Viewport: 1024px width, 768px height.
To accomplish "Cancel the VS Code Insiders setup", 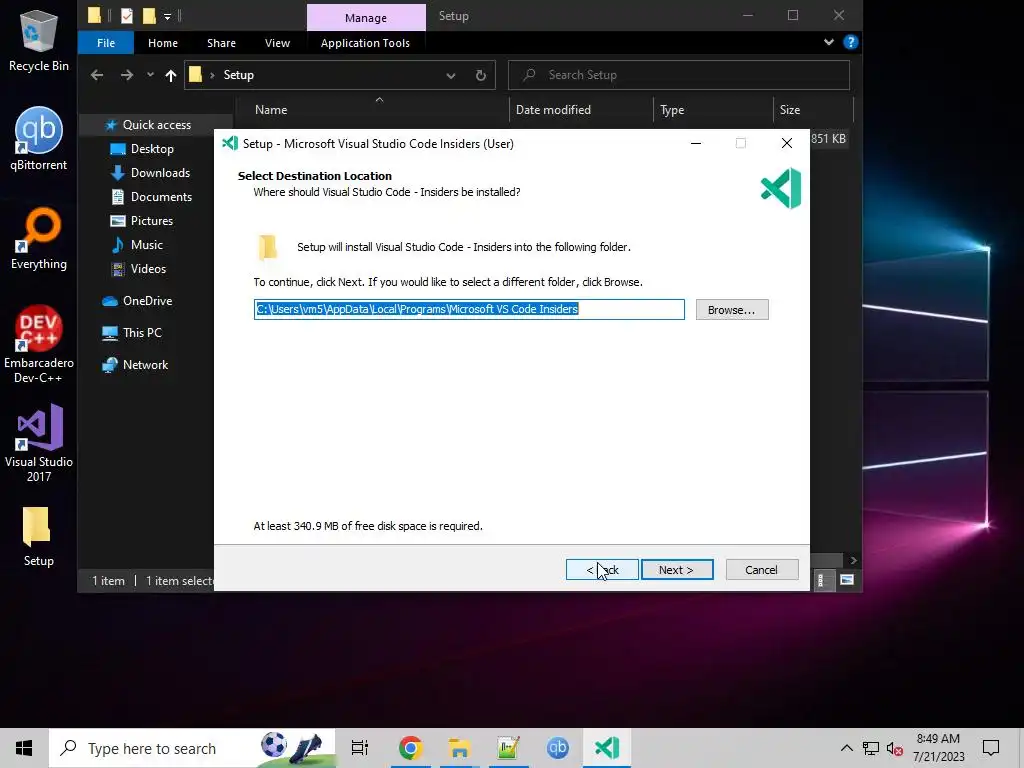I will (x=761, y=569).
